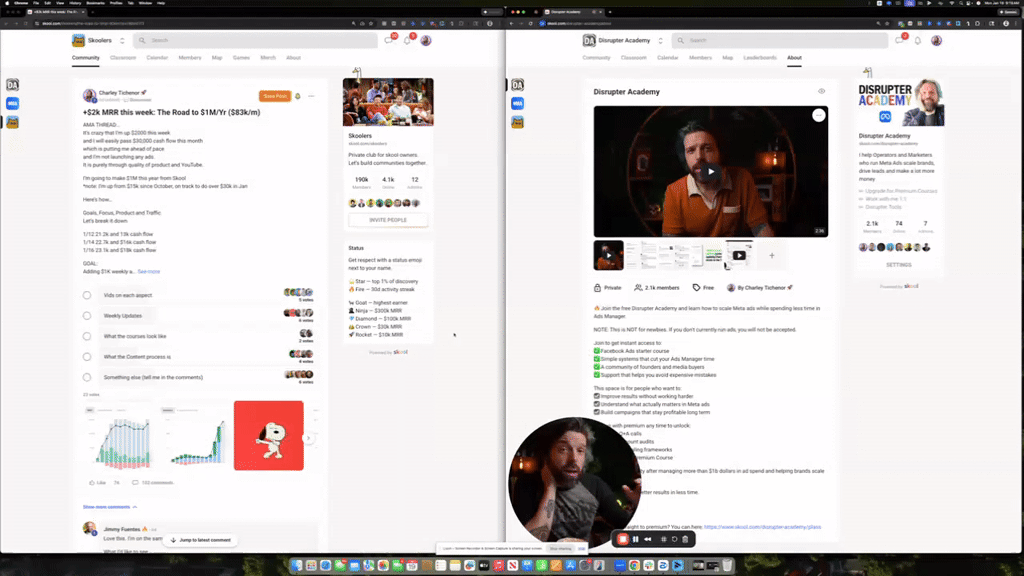Click INVITE PEOPLE button
This screenshot has height=576, width=1024.
pyautogui.click(x=388, y=220)
